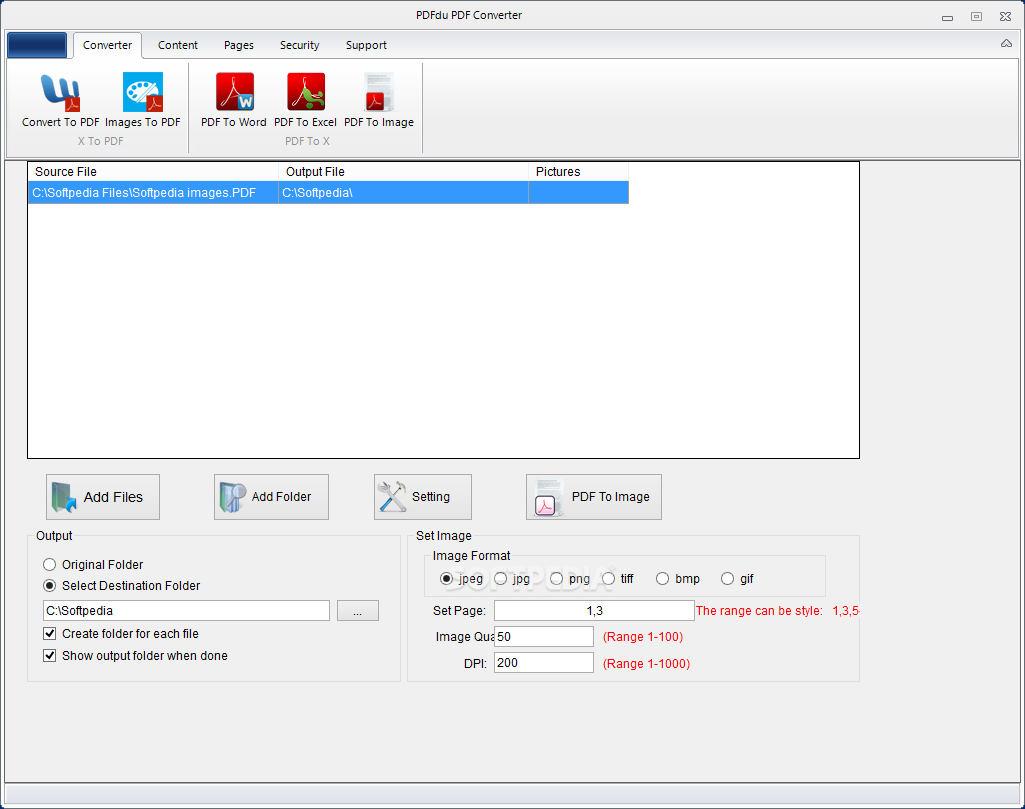Viewport: 1025px width, 809px height.
Task: Launch the PDF To Excel converter
Action: coord(305,100)
